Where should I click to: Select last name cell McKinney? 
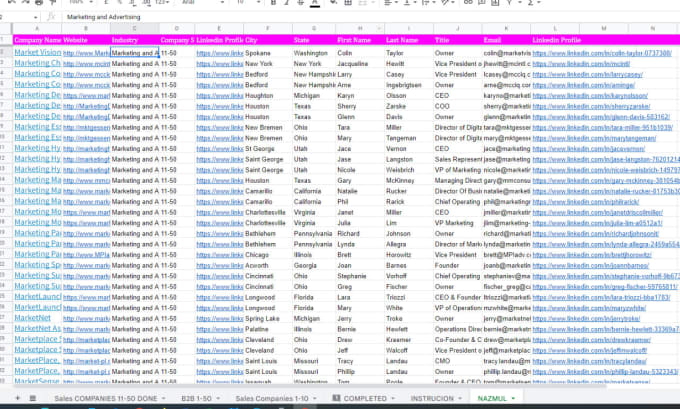click(409, 180)
